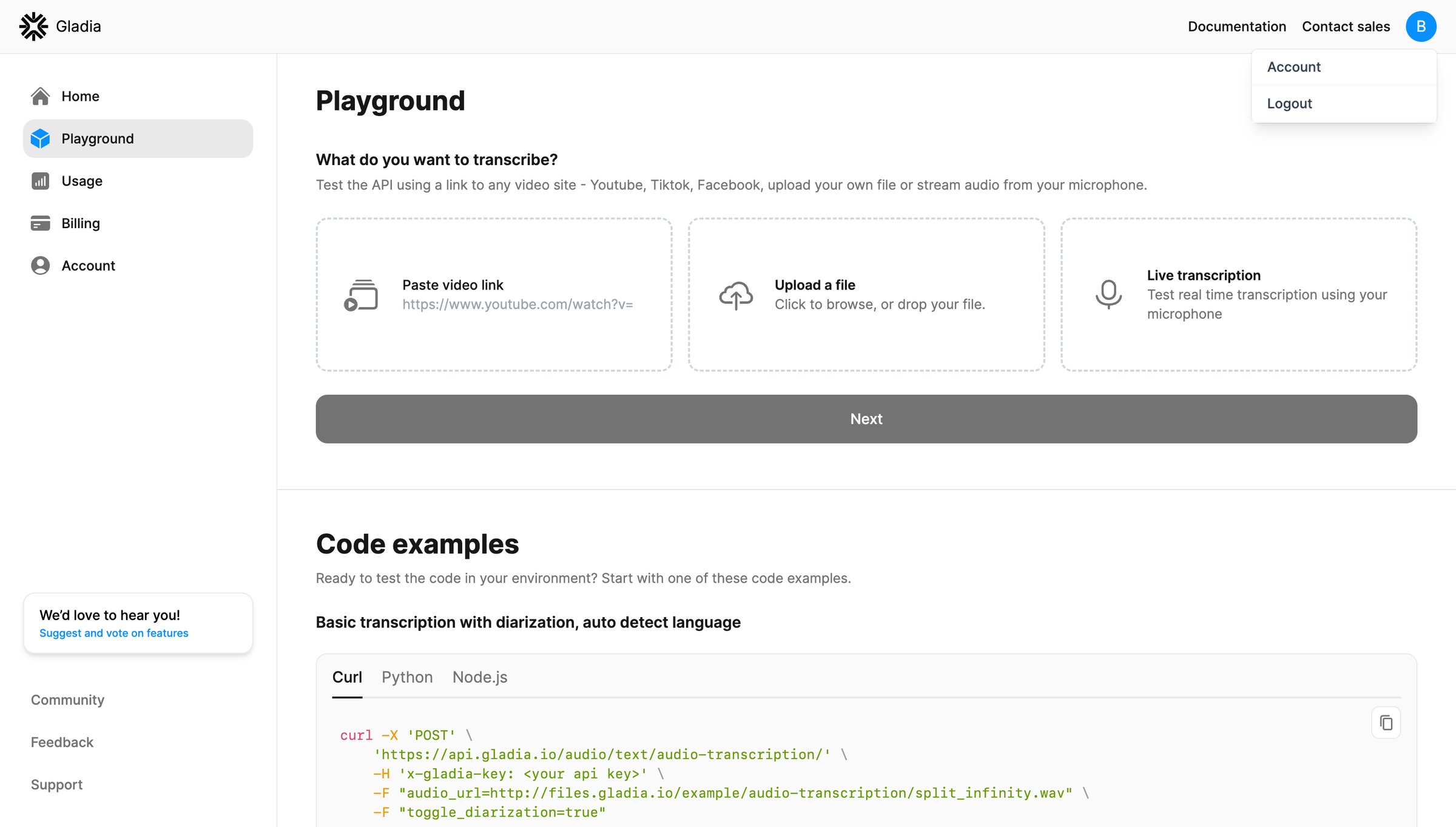Click the 'We'd love to hear you!' text
This screenshot has height=827, width=1456.
pos(110,615)
